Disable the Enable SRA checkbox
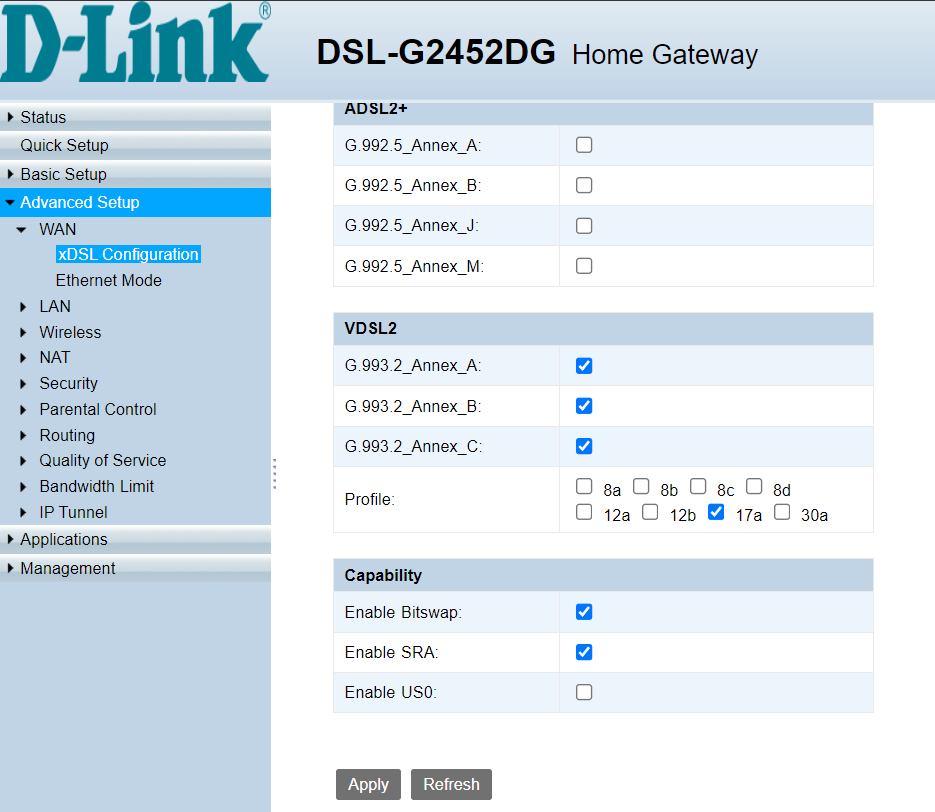935x812 pixels. coord(584,652)
